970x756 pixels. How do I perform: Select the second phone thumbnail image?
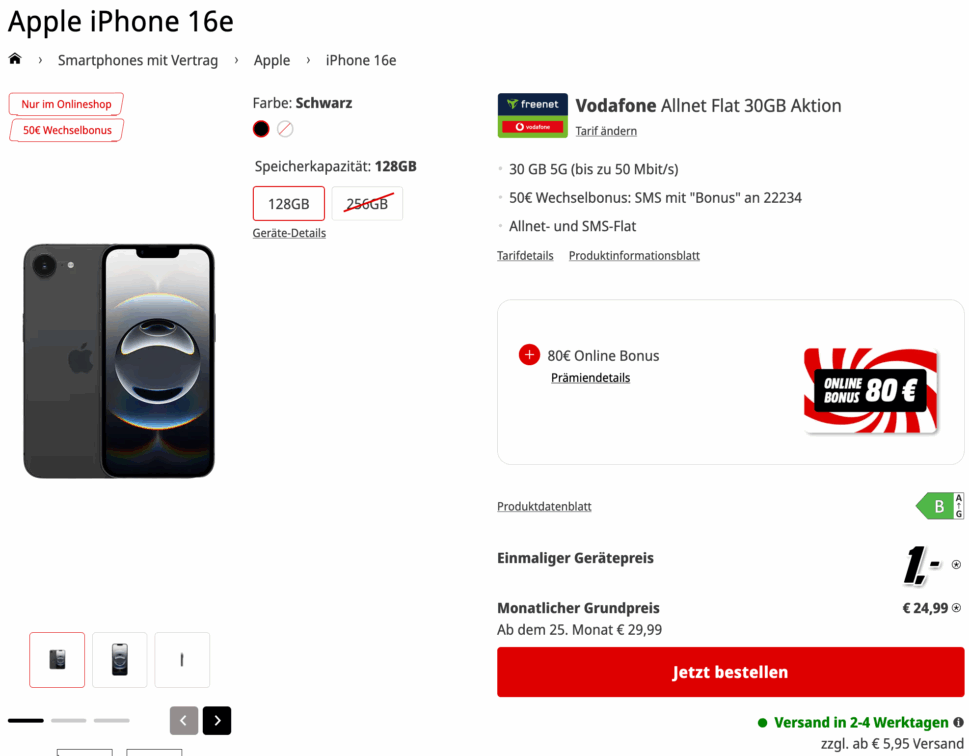tap(119, 660)
